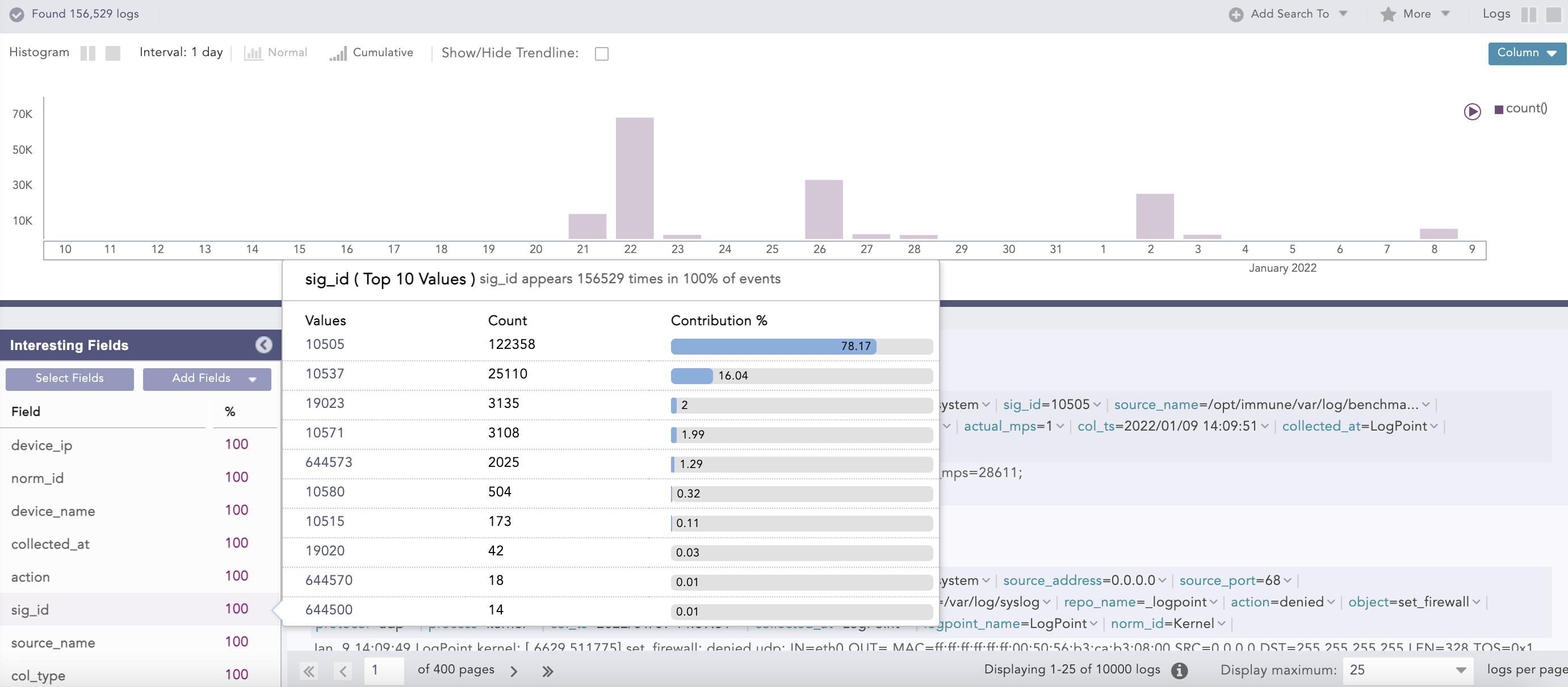Select the sig_id field in Interesting Fields
This screenshot has height=687, width=1568.
pyautogui.click(x=30, y=610)
